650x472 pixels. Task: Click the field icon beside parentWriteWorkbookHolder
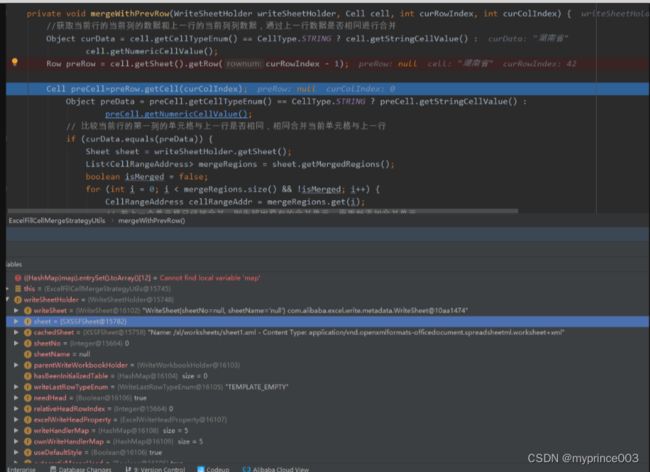pyautogui.click(x=28, y=365)
